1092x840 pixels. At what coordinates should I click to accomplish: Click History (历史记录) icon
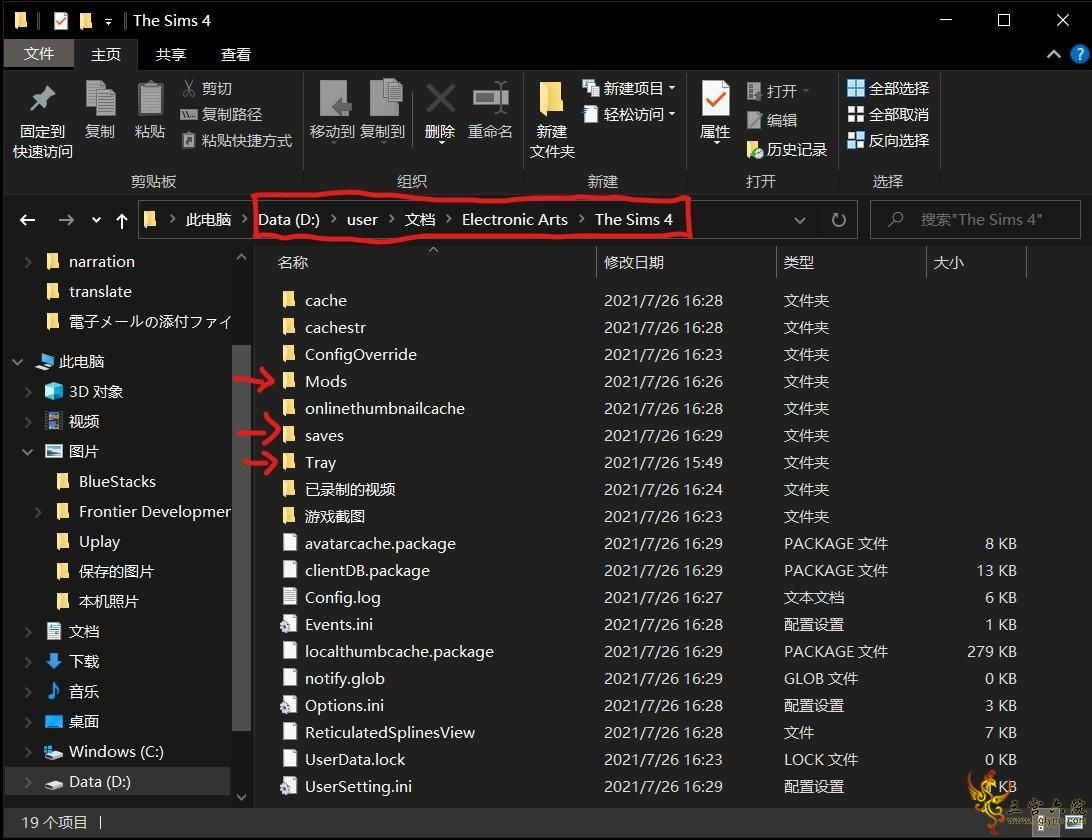(754, 149)
